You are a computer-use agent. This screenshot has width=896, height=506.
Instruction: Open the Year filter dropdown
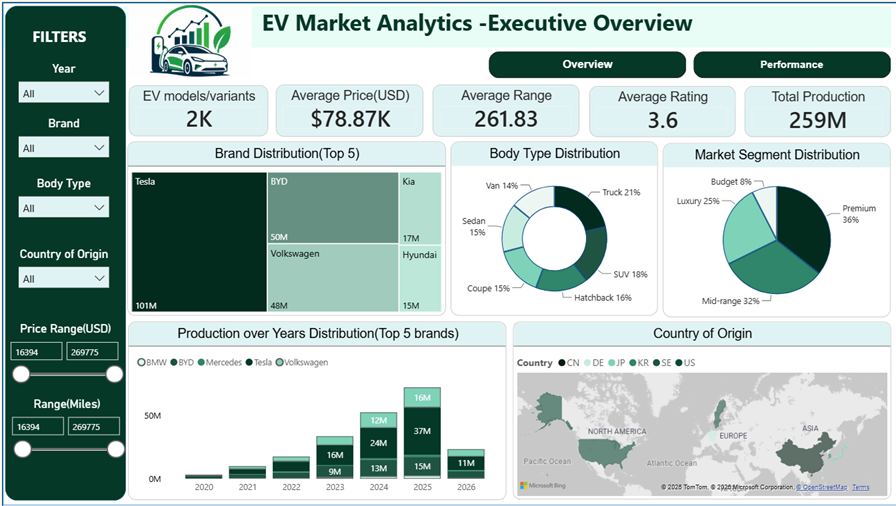(63, 93)
